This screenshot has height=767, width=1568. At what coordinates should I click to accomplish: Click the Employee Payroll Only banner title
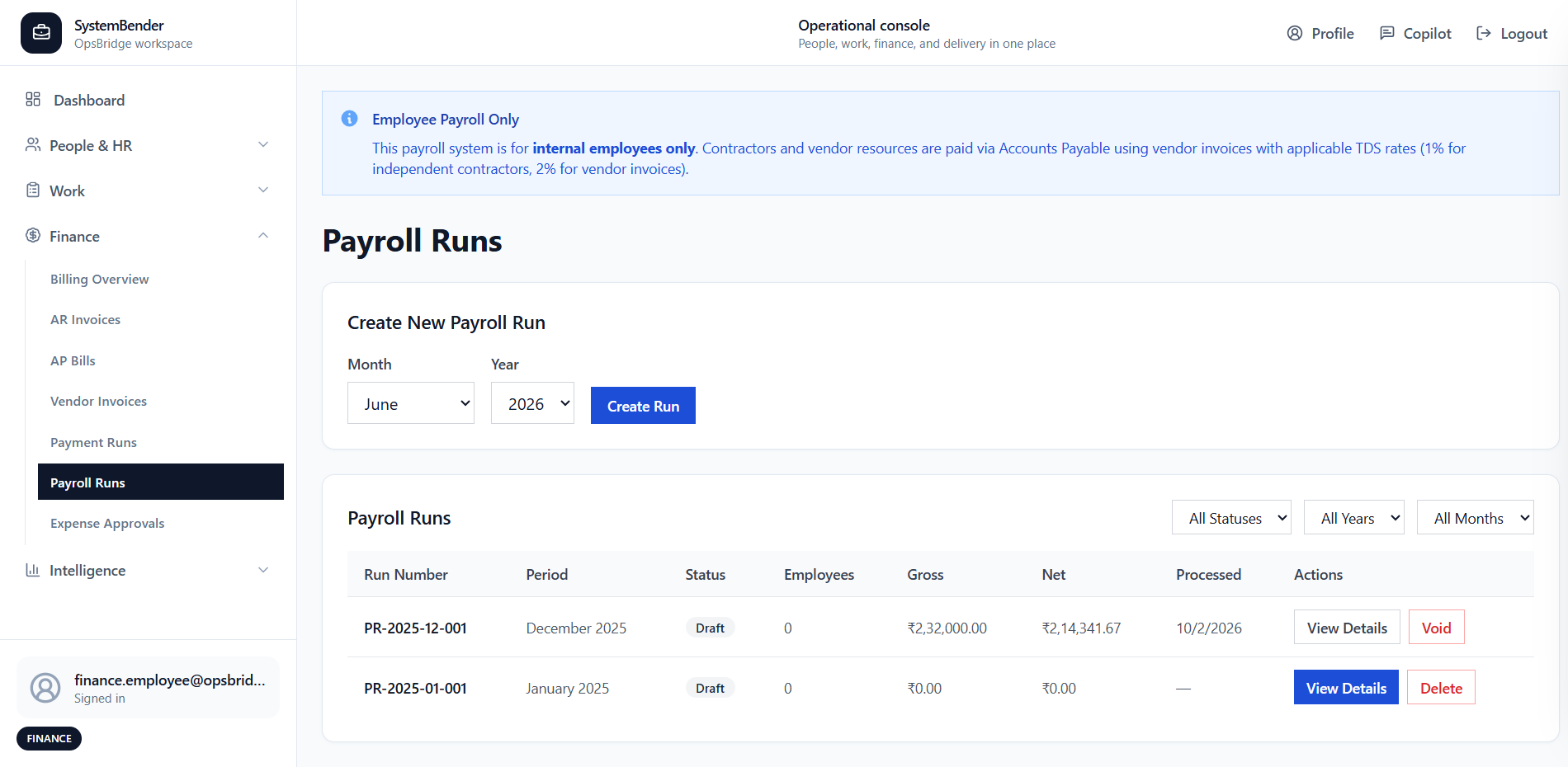(x=445, y=119)
